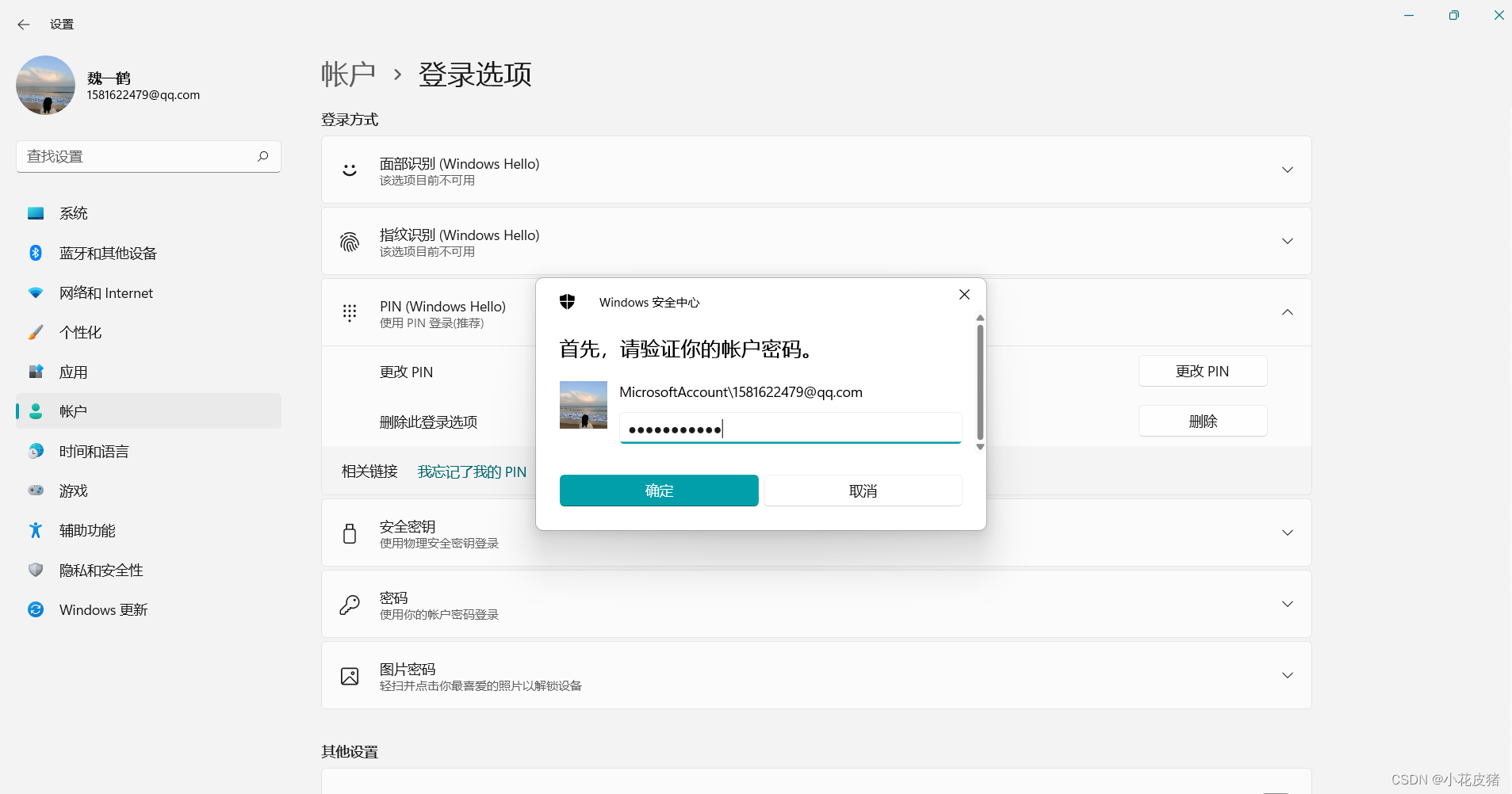Click the 我忘记了我的 PIN link
The image size is (1512, 794).
click(472, 471)
